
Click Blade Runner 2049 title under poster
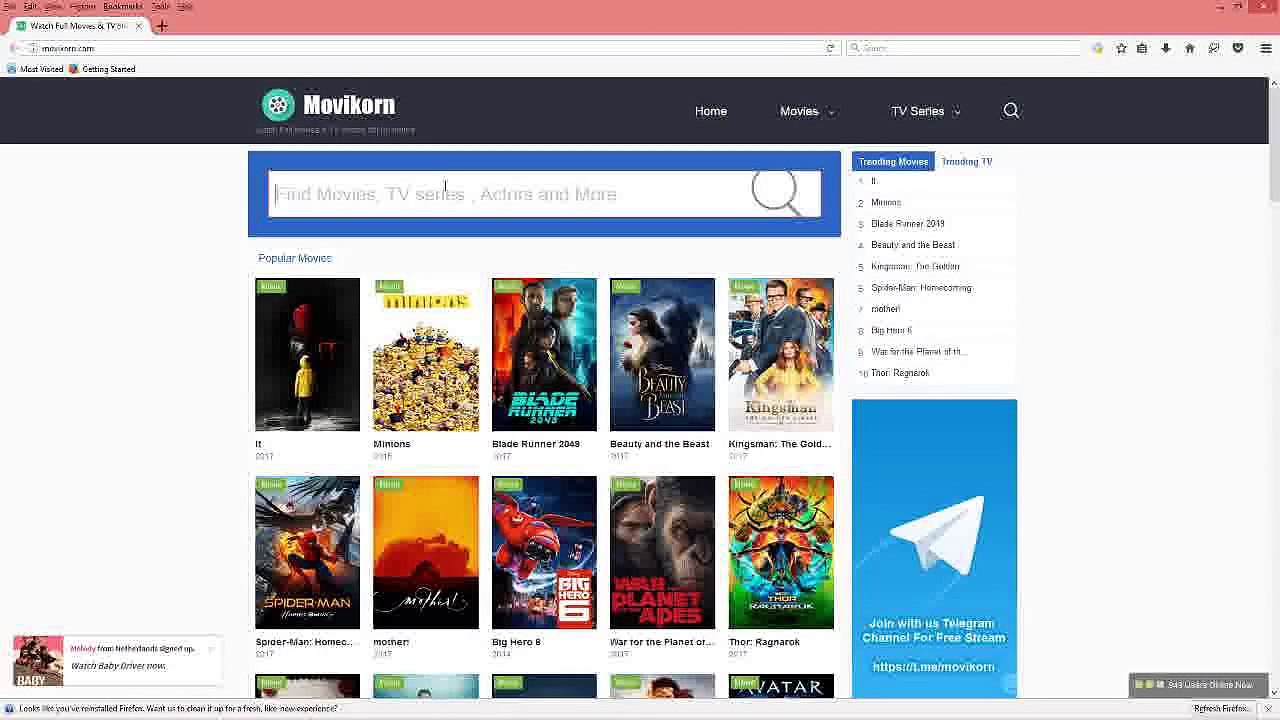coord(536,444)
